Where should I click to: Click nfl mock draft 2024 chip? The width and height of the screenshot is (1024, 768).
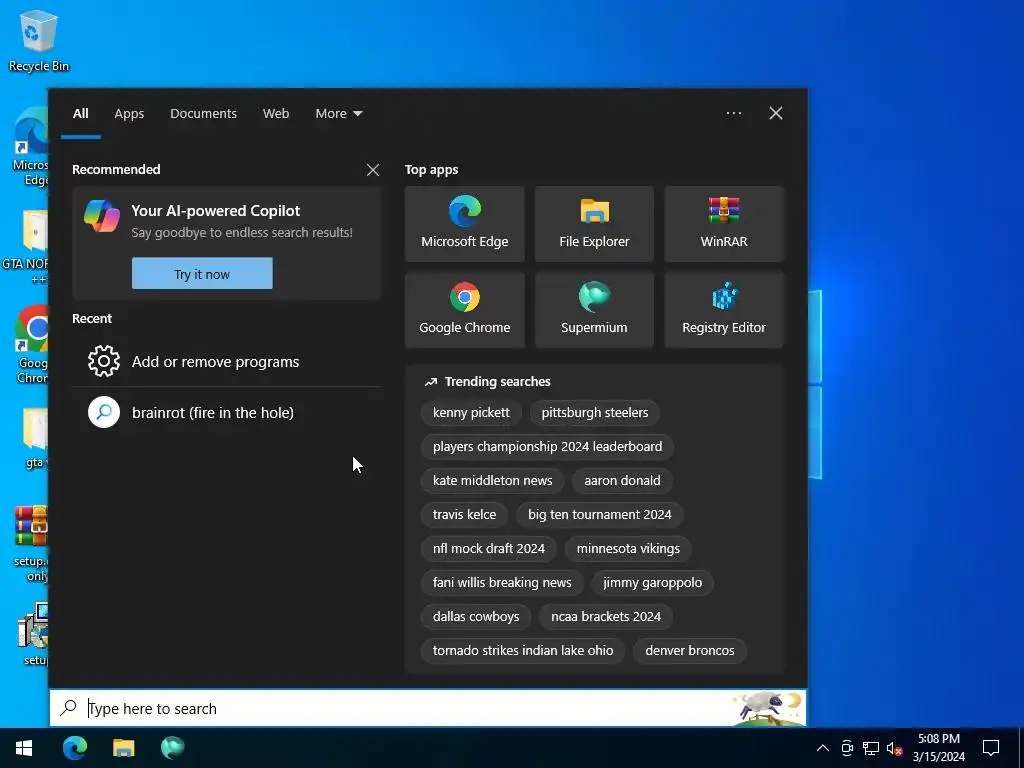488,548
